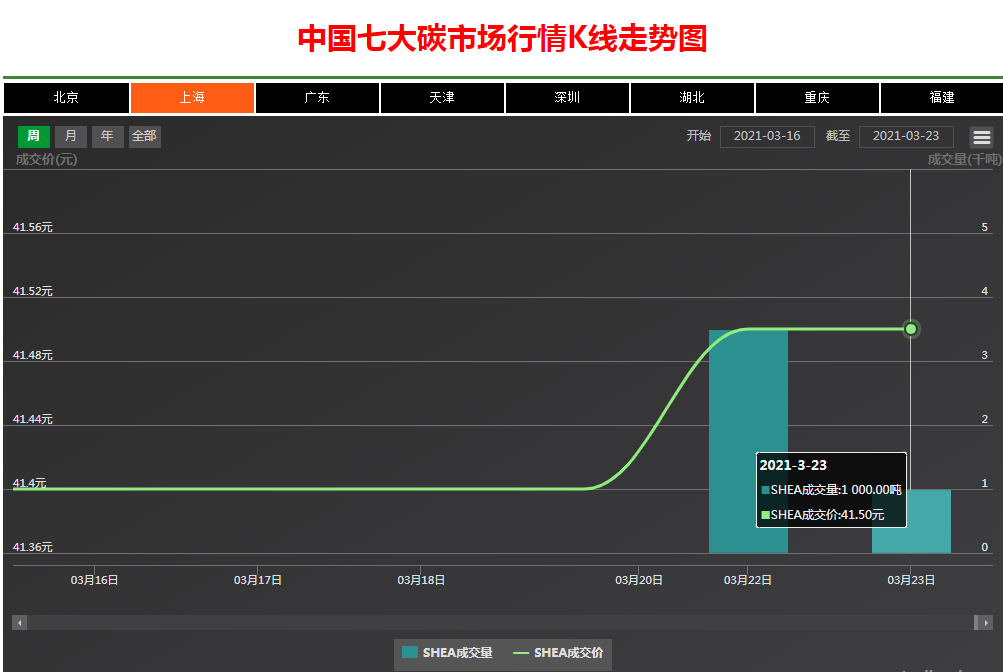Click the 41.56元 price axis label
Screen dimensions: 1003x672
pyautogui.click(x=33, y=227)
